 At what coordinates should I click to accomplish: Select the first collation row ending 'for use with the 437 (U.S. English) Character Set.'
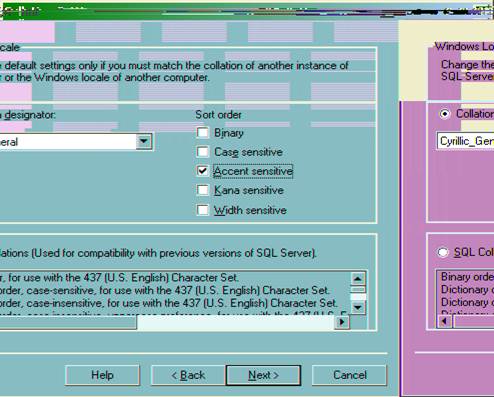pos(174,278)
